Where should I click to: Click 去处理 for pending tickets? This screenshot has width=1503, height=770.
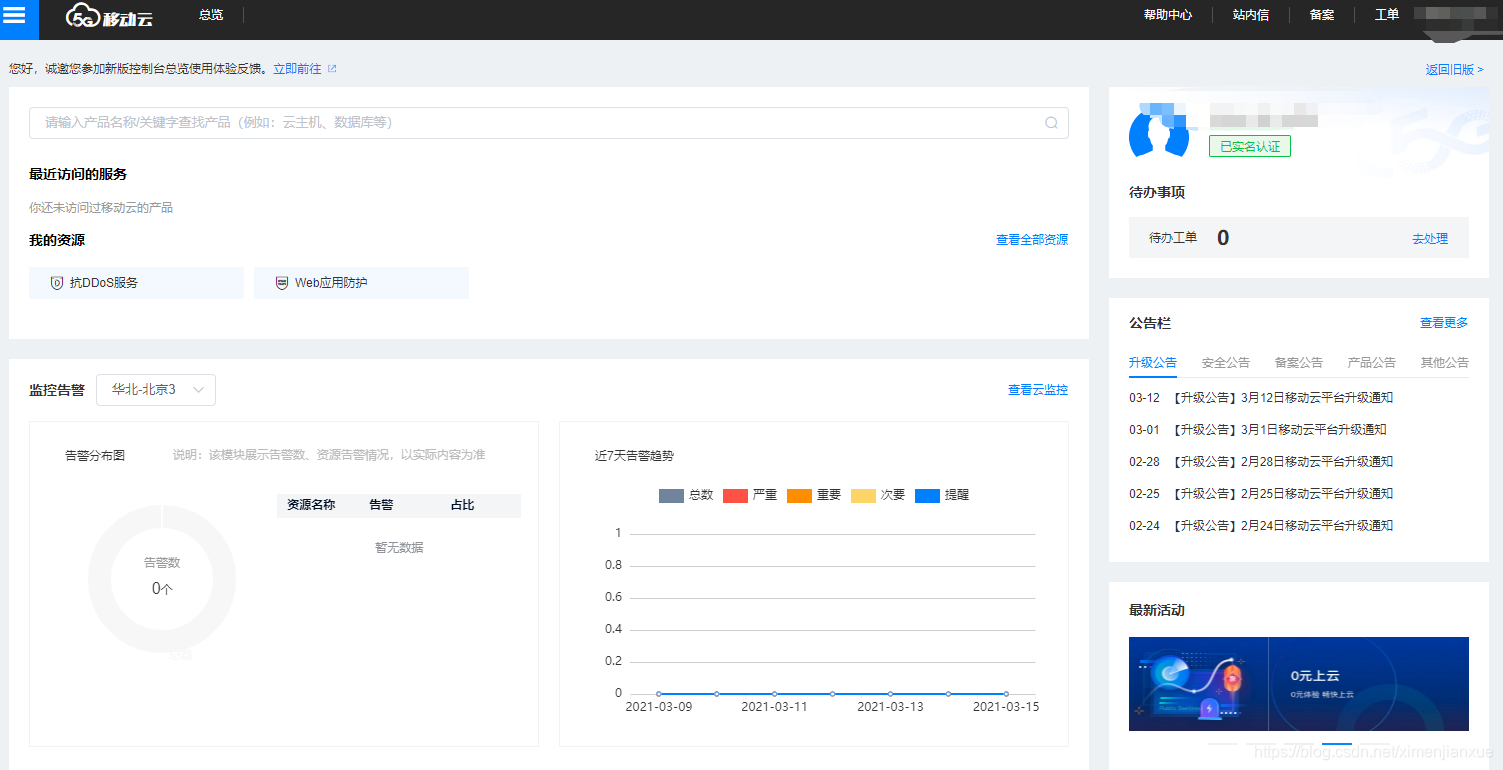(x=1430, y=239)
